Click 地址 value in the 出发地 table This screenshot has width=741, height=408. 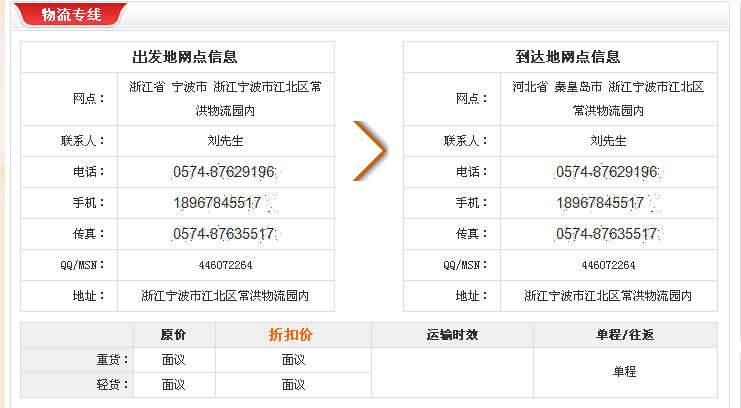tap(225, 296)
